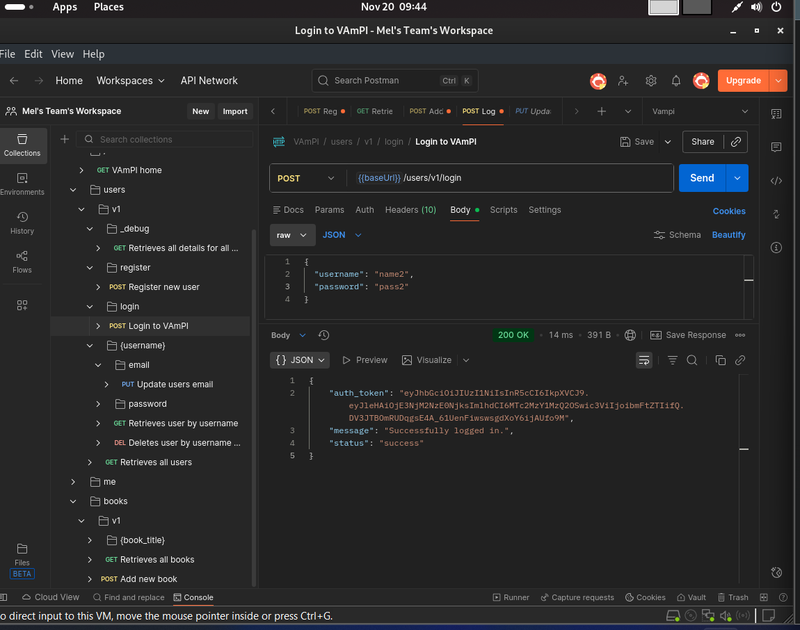Image resolution: width=800 pixels, height=630 pixels.
Task: Open the Edit menu
Action: click(x=33, y=54)
